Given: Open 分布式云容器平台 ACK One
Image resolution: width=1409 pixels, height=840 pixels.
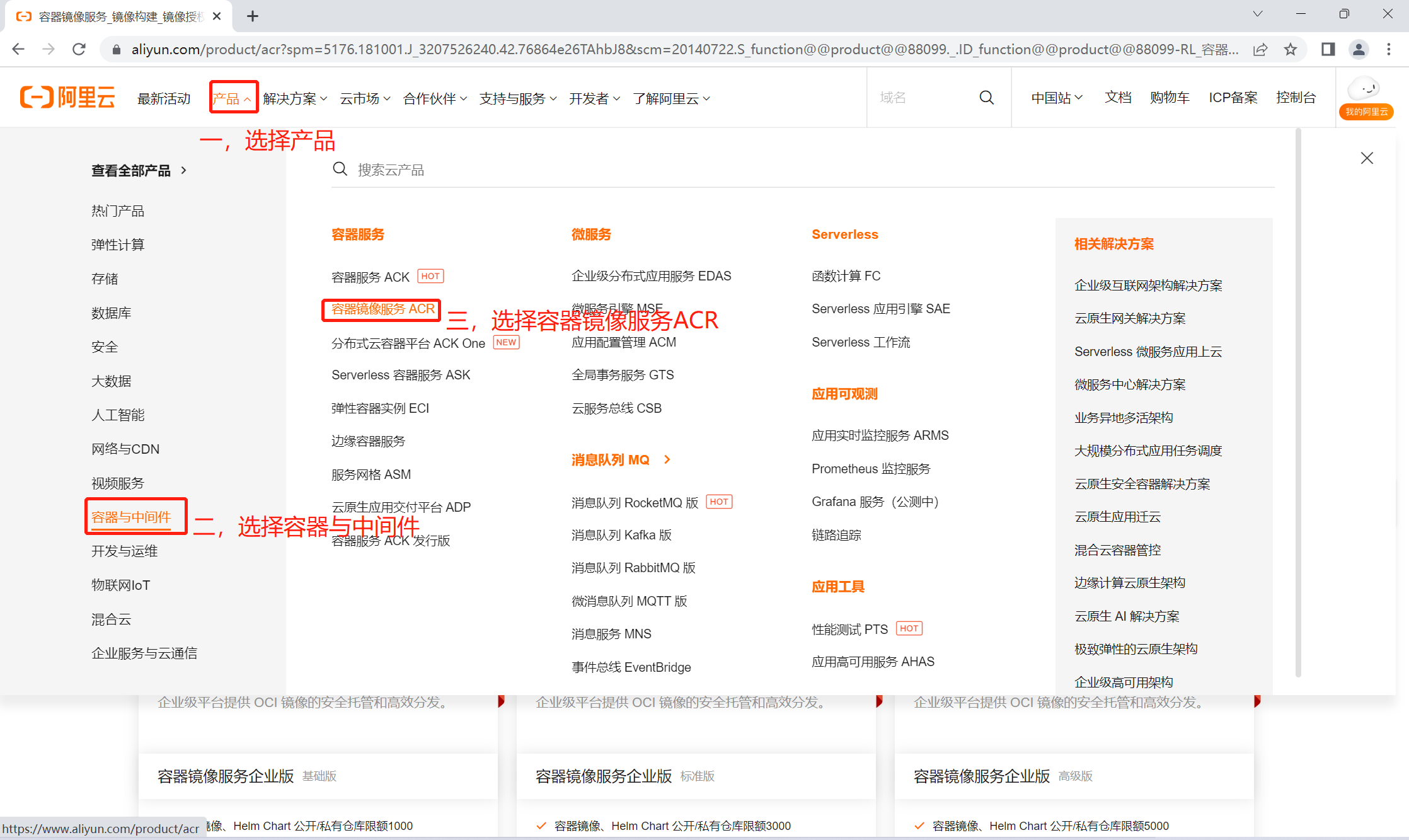Looking at the screenshot, I should point(408,343).
